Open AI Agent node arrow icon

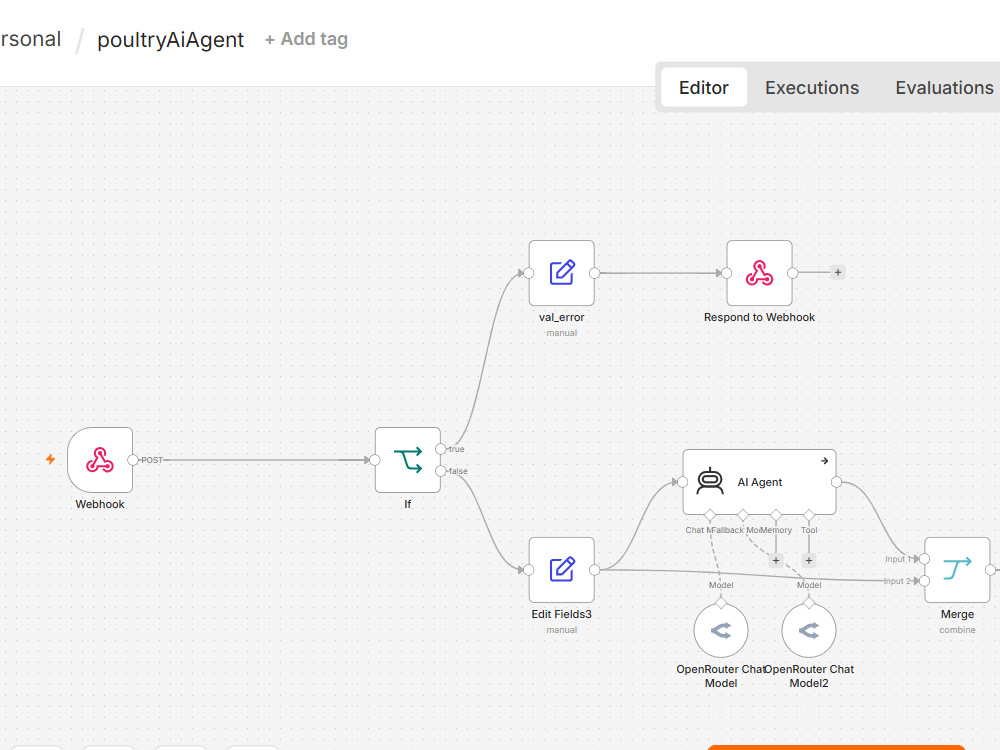click(825, 460)
